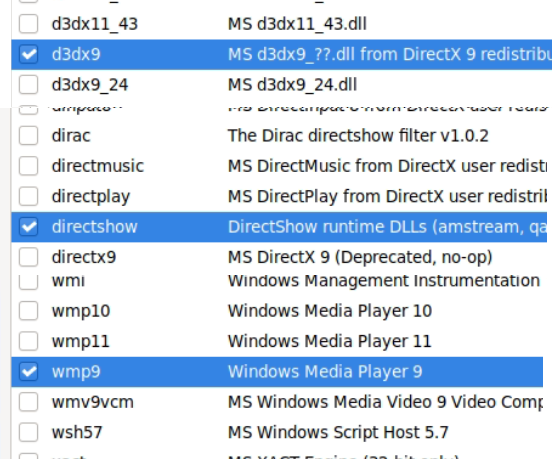Select the d3dx9_24 package name
This screenshot has width=552, height=459.
click(90, 85)
